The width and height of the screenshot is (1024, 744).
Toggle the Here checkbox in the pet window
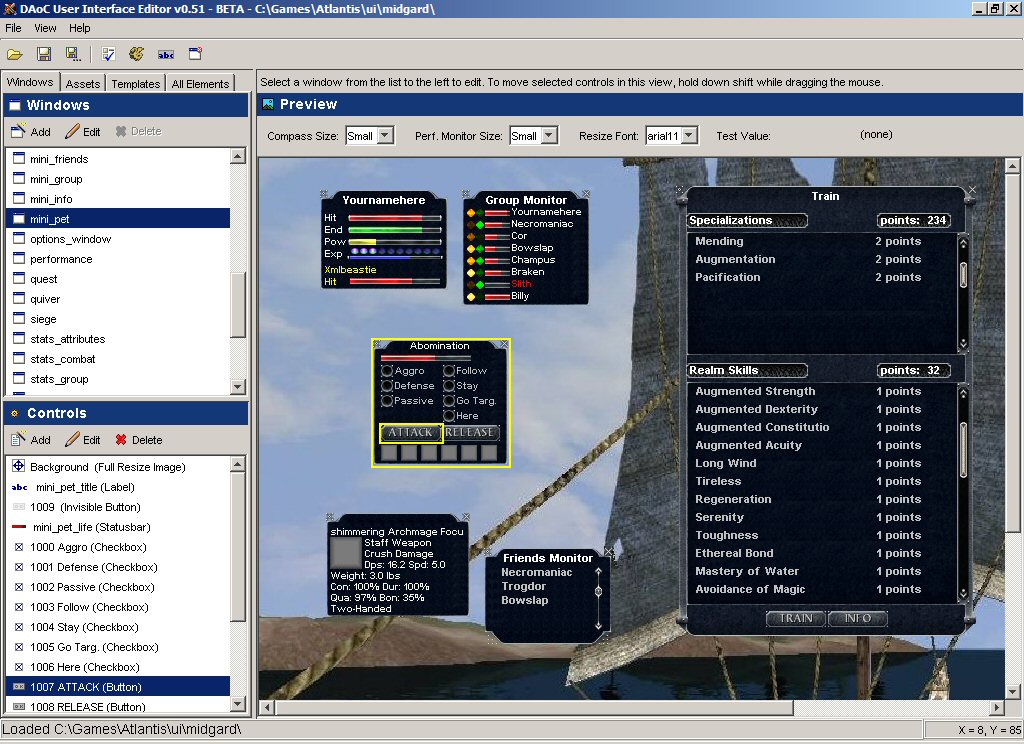[449, 416]
